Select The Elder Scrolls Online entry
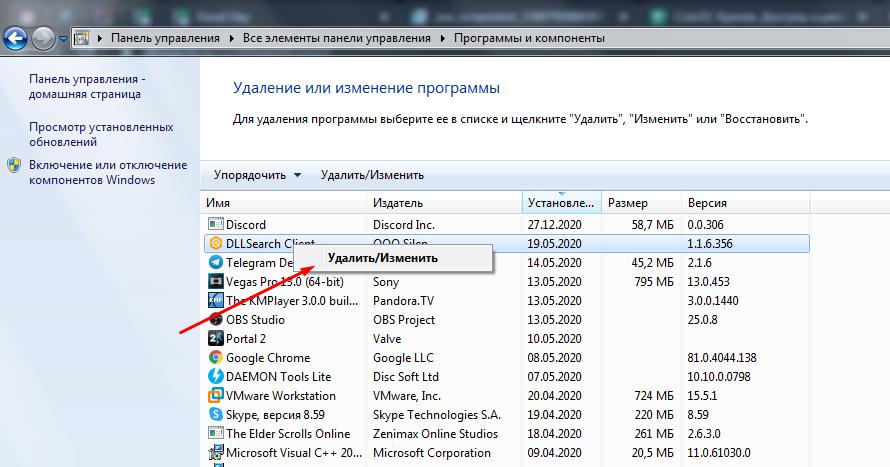 [288, 434]
